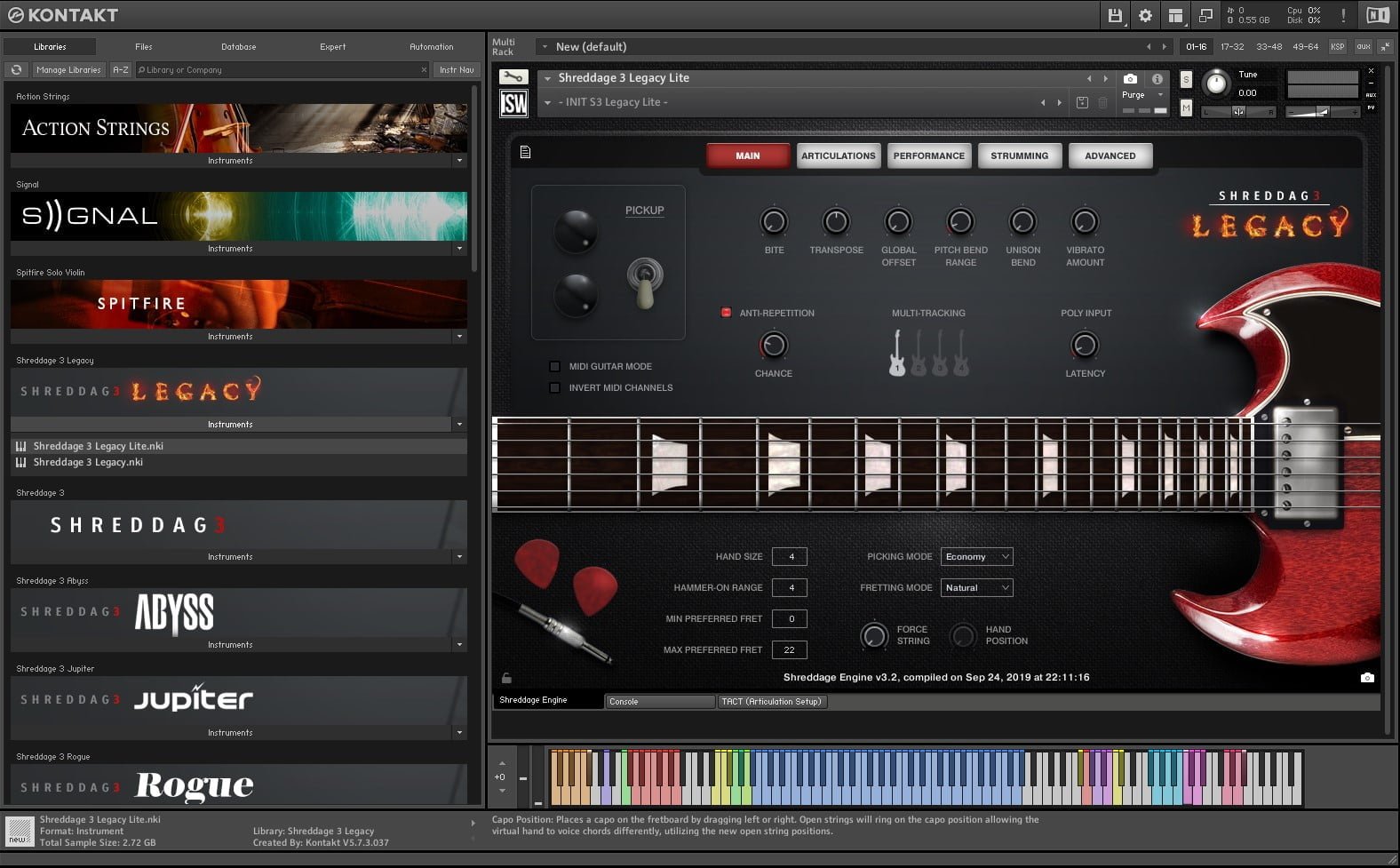Toggle A-Z library sorting
The height and width of the screenshot is (868, 1400).
point(121,69)
